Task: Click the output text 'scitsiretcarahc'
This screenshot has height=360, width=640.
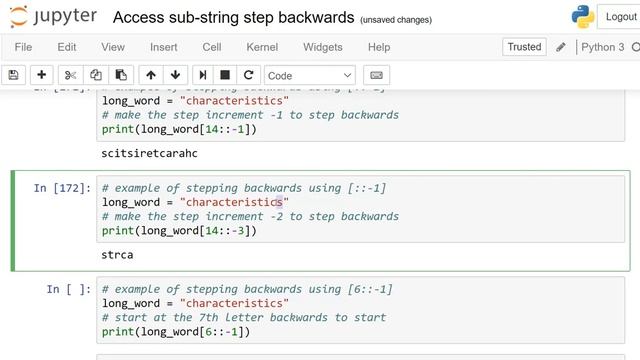Action: [x=149, y=153]
